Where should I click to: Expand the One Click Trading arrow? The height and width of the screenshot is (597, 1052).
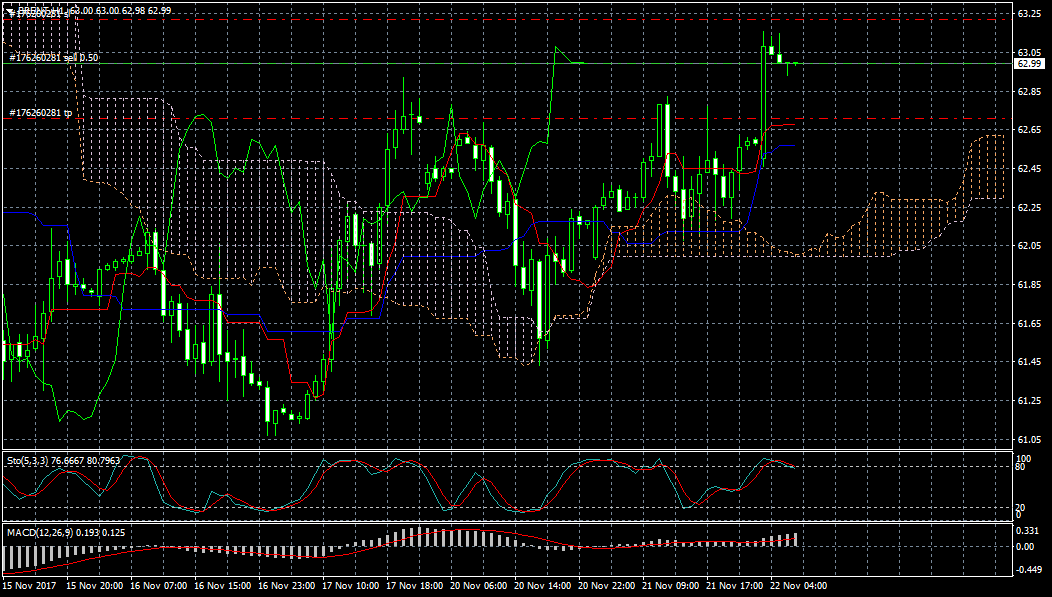9,10
